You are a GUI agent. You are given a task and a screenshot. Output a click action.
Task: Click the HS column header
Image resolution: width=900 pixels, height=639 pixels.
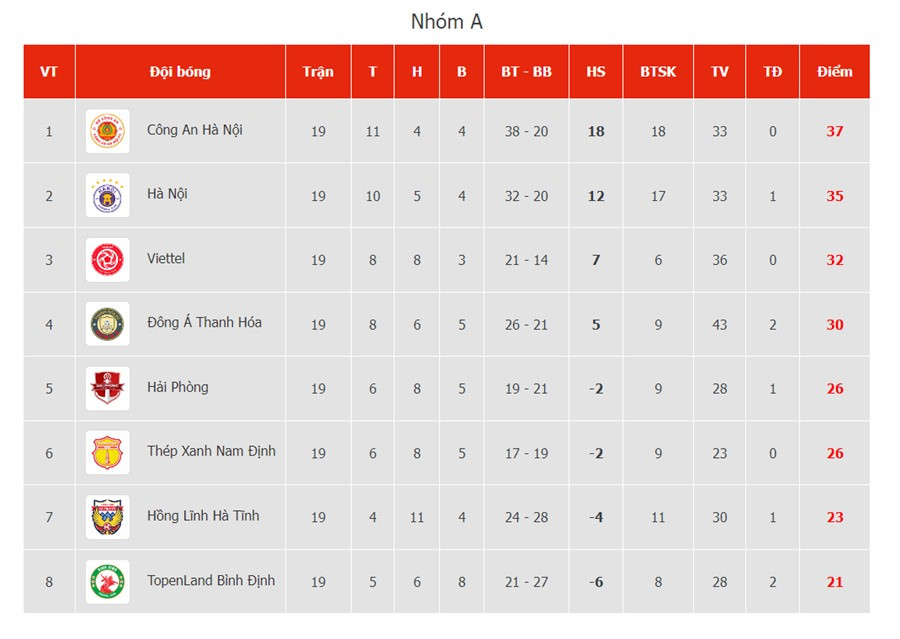[596, 72]
